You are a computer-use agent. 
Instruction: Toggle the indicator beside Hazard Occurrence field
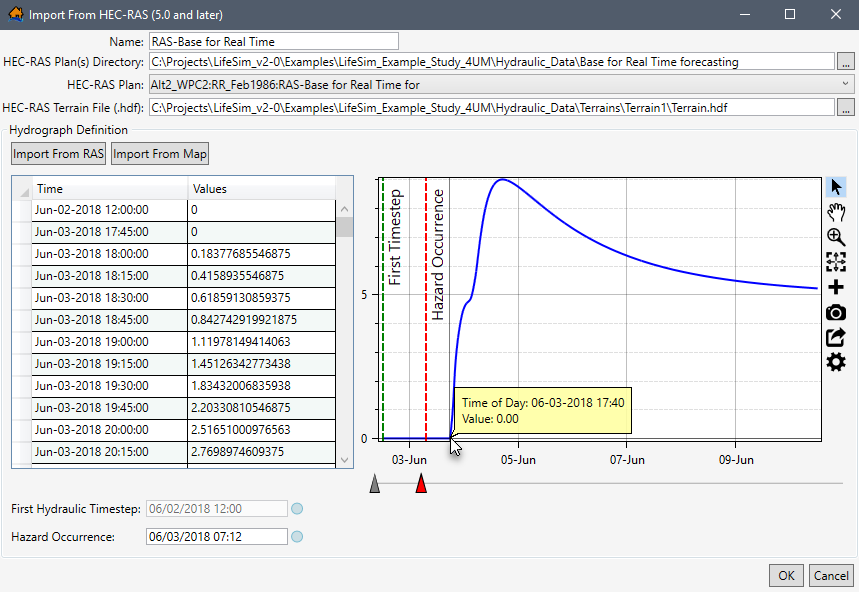pyautogui.click(x=296, y=536)
